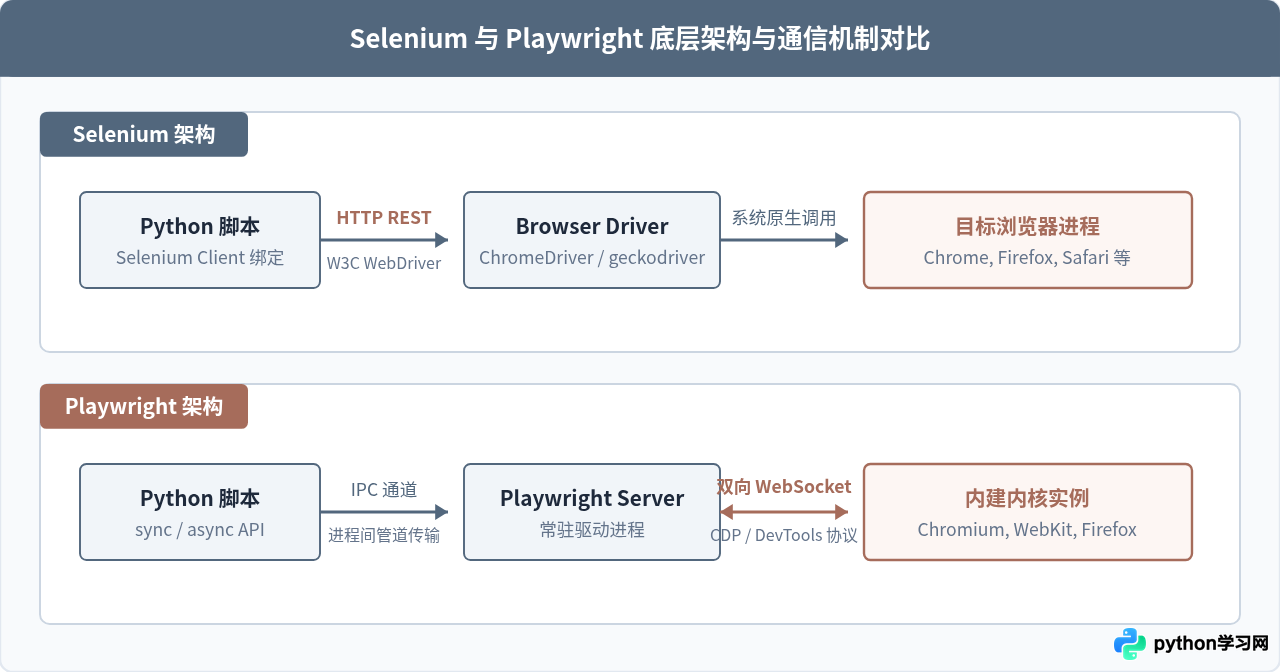Image resolution: width=1280 pixels, height=672 pixels.
Task: Click the python学习网 text
Action: click(x=1211, y=644)
